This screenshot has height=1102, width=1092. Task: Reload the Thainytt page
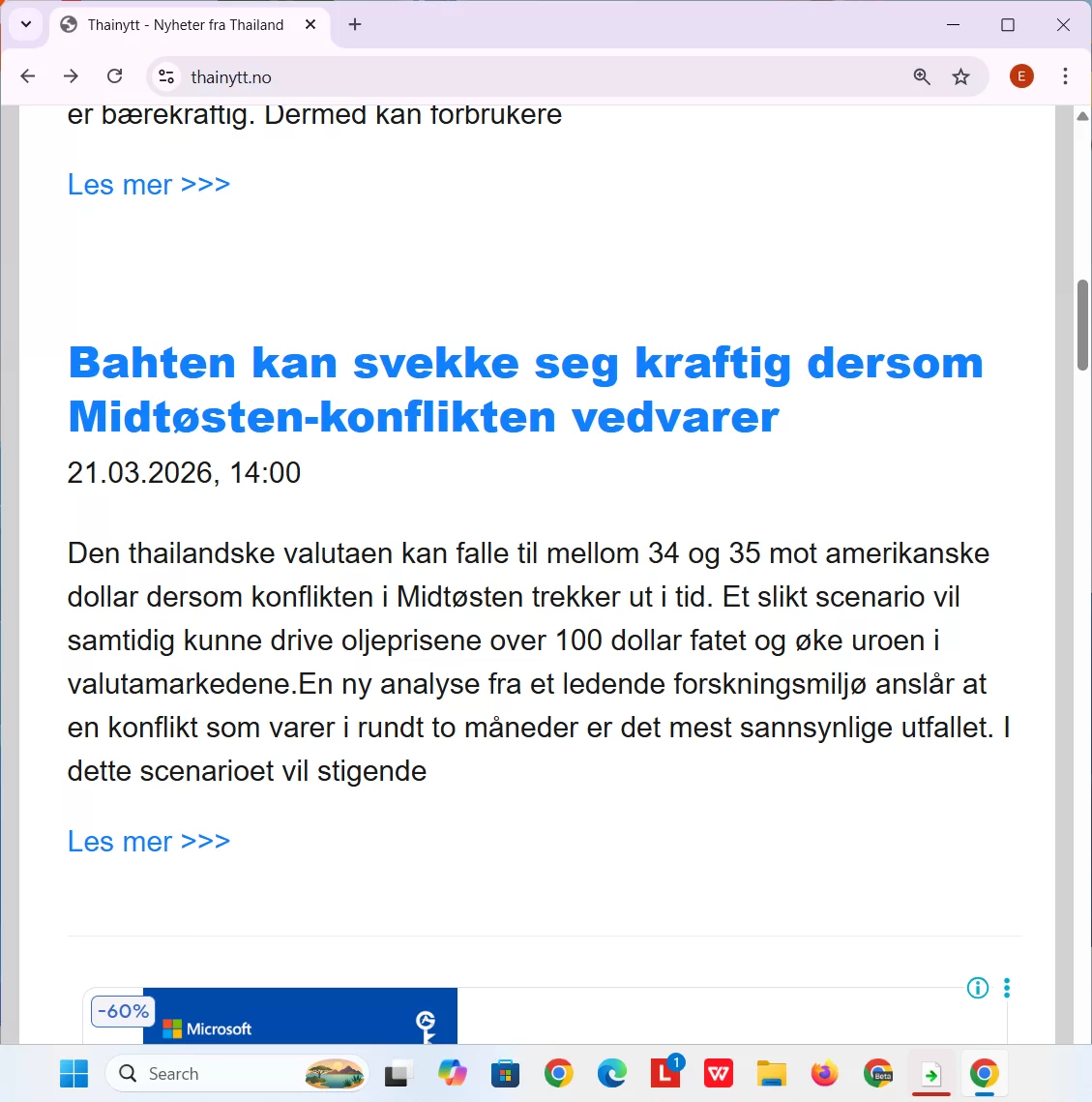[x=114, y=75]
